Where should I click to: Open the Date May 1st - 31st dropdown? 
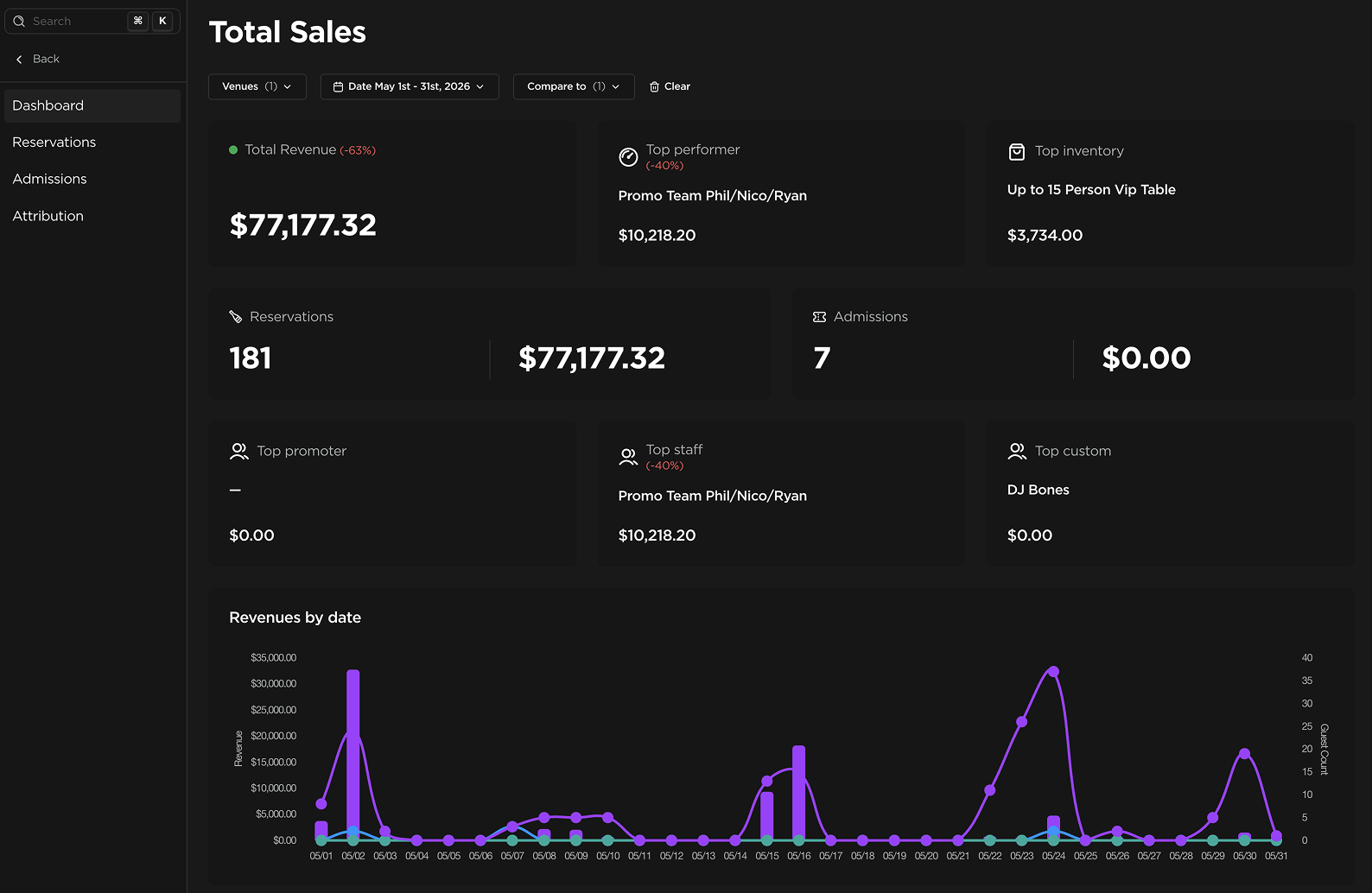coord(410,86)
